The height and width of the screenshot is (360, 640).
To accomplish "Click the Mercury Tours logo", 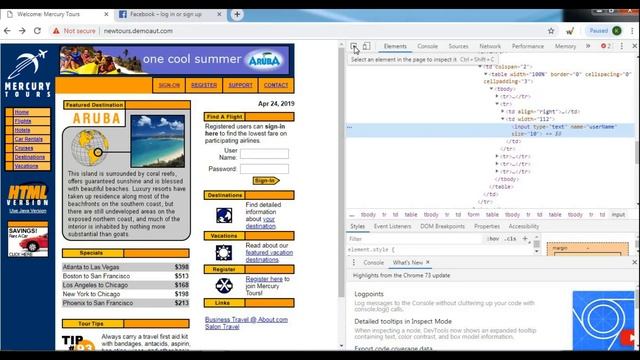I will 28,73.
